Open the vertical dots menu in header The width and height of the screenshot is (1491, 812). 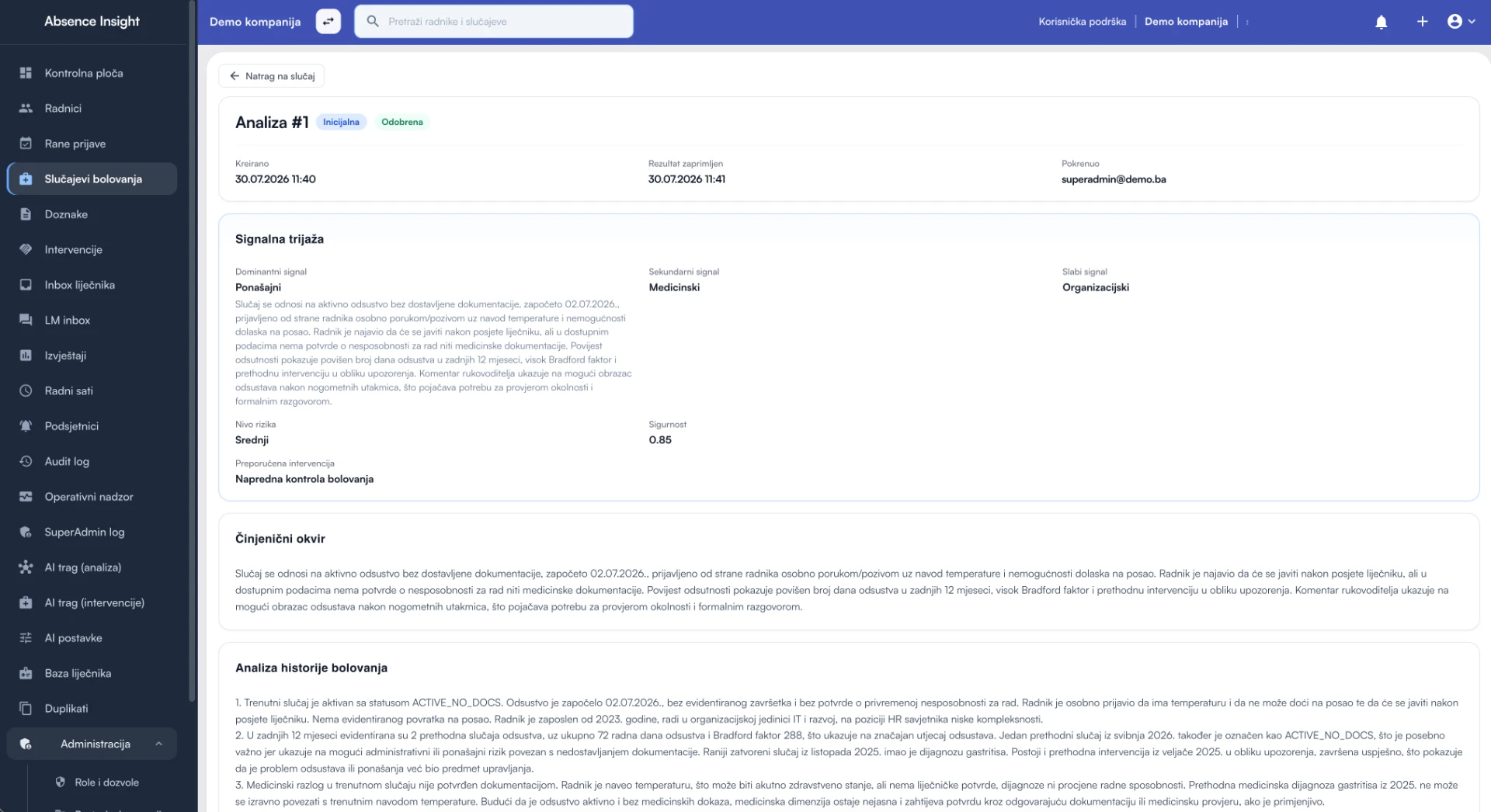click(1247, 22)
